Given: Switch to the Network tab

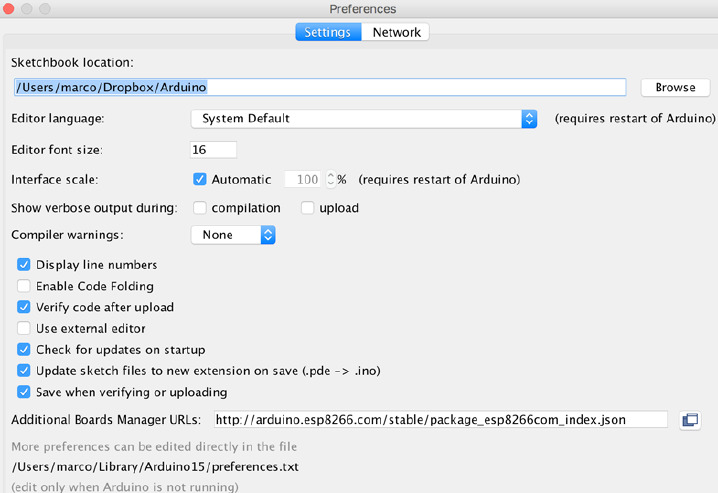Looking at the screenshot, I should pyautogui.click(x=396, y=32).
